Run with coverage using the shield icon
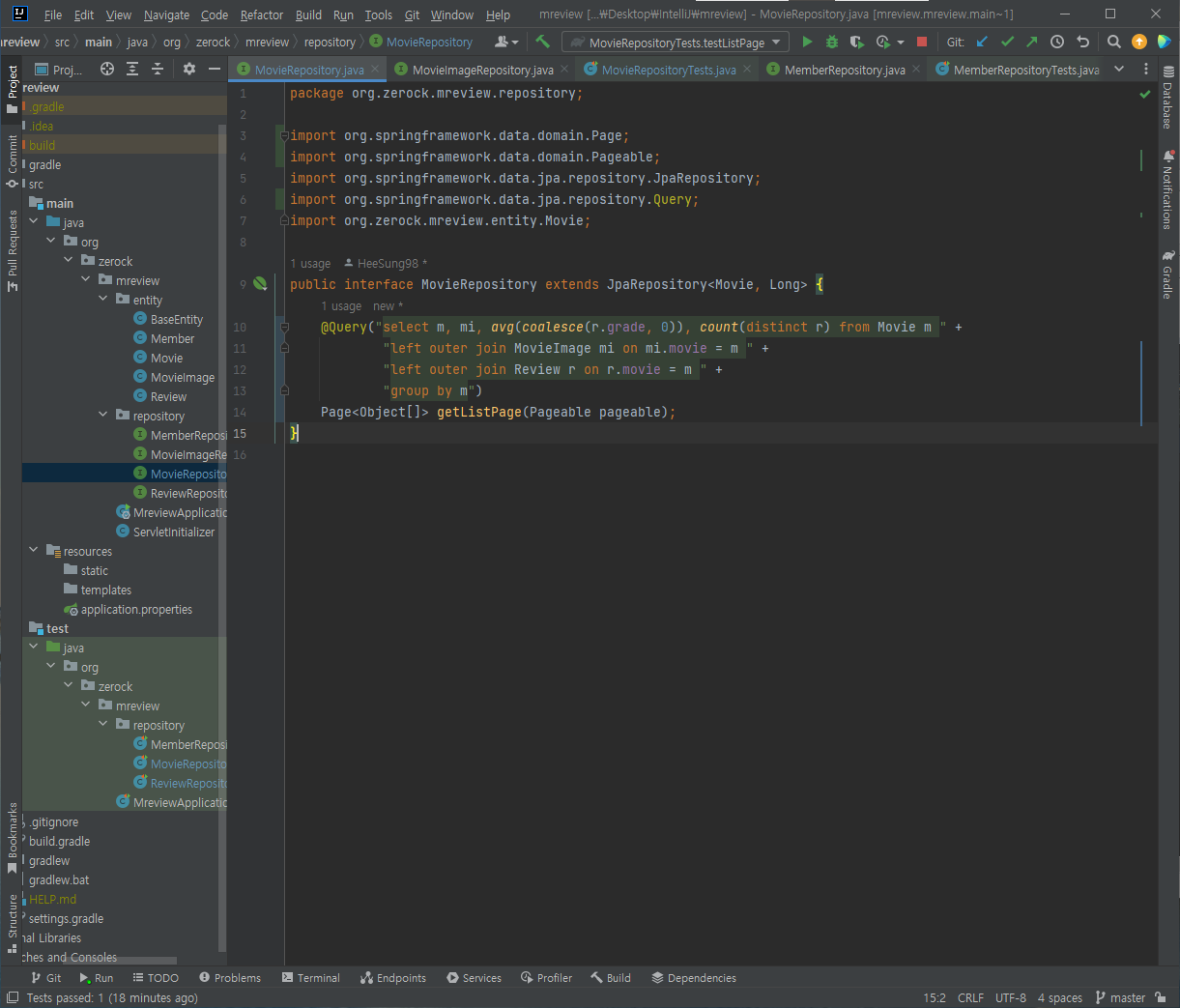The width and height of the screenshot is (1180, 1008). [x=856, y=42]
